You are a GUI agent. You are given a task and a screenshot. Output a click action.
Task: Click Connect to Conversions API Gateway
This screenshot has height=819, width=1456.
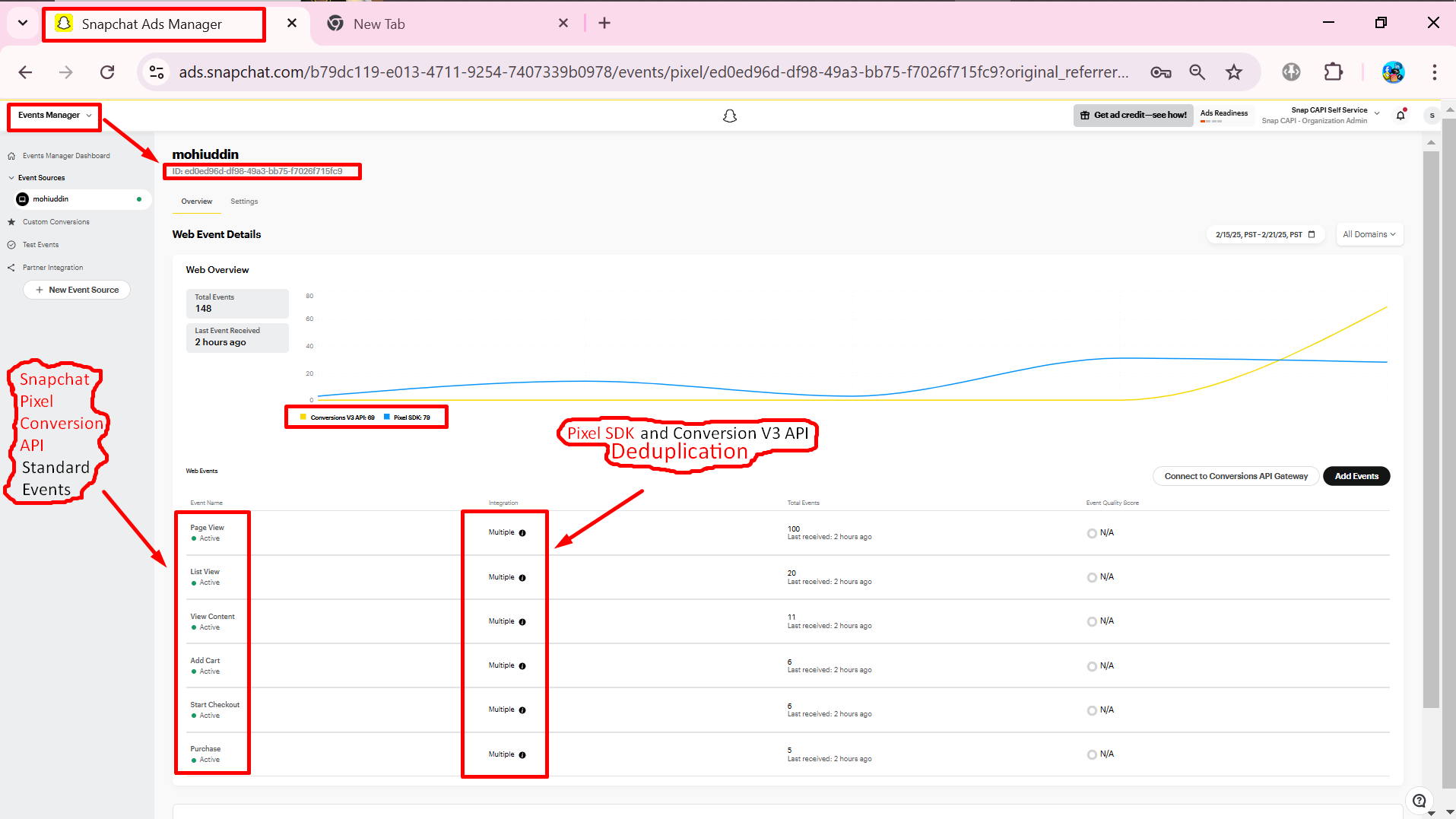pos(1236,476)
